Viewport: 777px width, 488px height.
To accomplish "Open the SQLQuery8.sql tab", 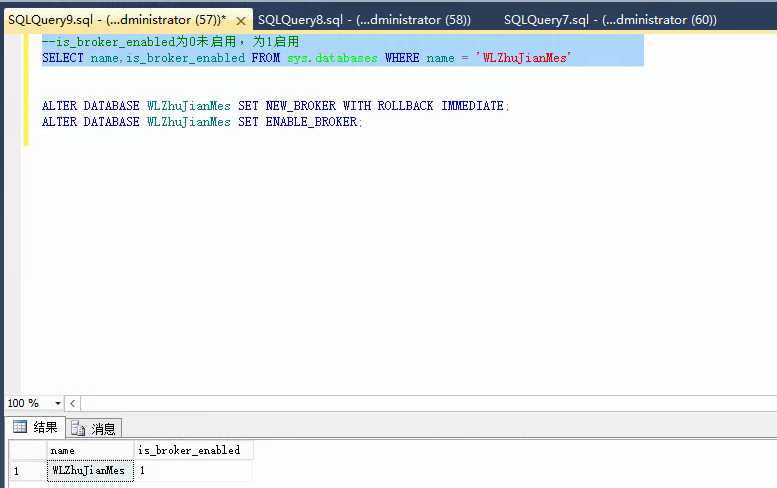I will point(364,20).
